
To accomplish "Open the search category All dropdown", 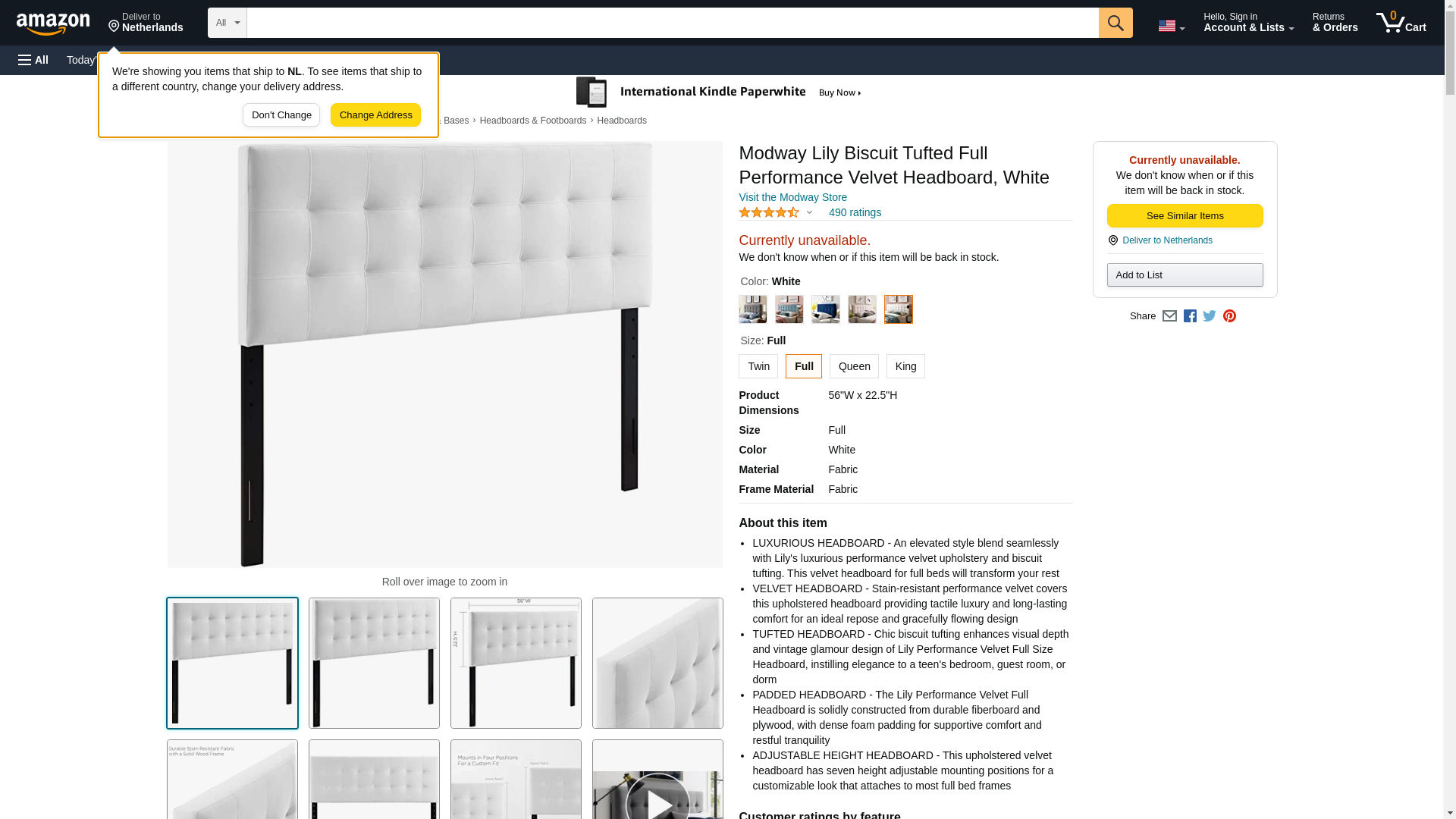I will click(227, 23).
